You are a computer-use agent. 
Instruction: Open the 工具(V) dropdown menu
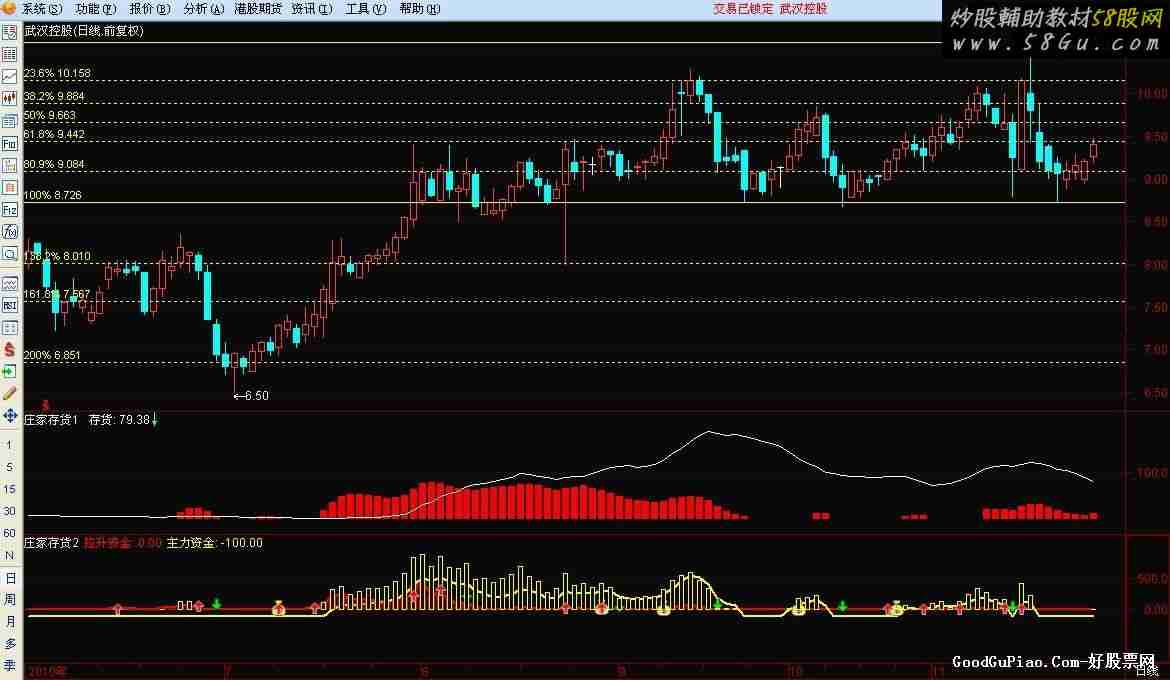[364, 8]
